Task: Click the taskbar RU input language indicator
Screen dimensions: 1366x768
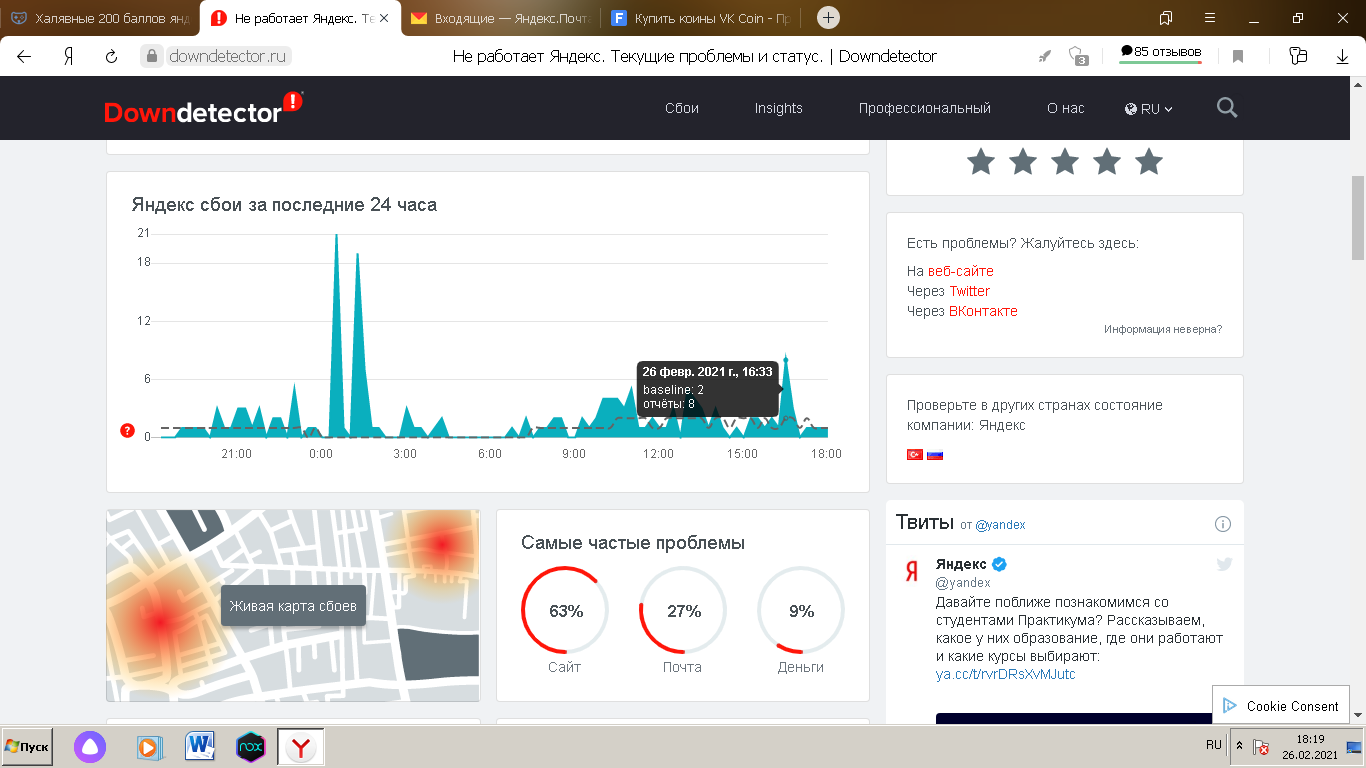Action: tap(1214, 745)
